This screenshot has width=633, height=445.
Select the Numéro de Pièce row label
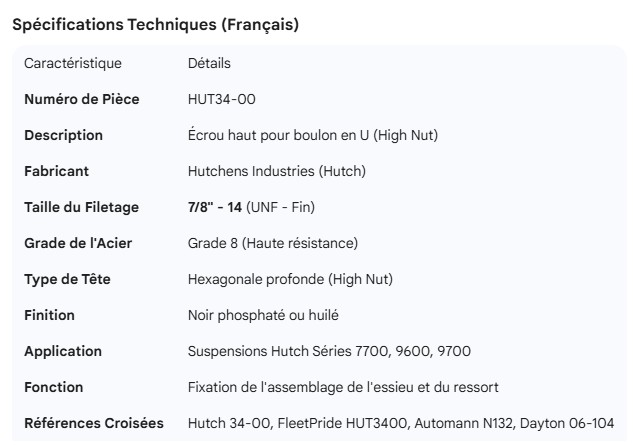pyautogui.click(x=82, y=99)
